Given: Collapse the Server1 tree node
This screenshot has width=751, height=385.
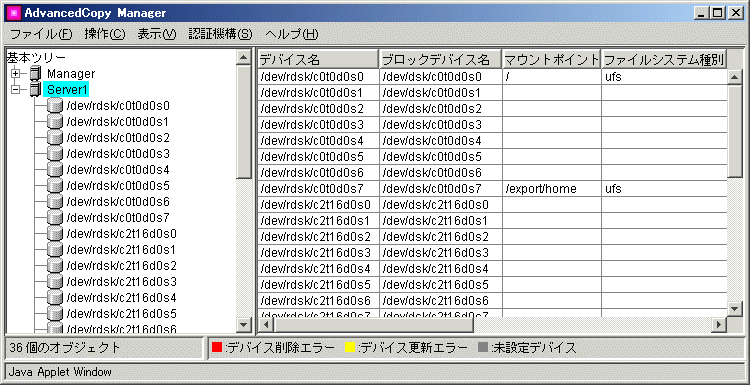Looking at the screenshot, I should click(17, 90).
